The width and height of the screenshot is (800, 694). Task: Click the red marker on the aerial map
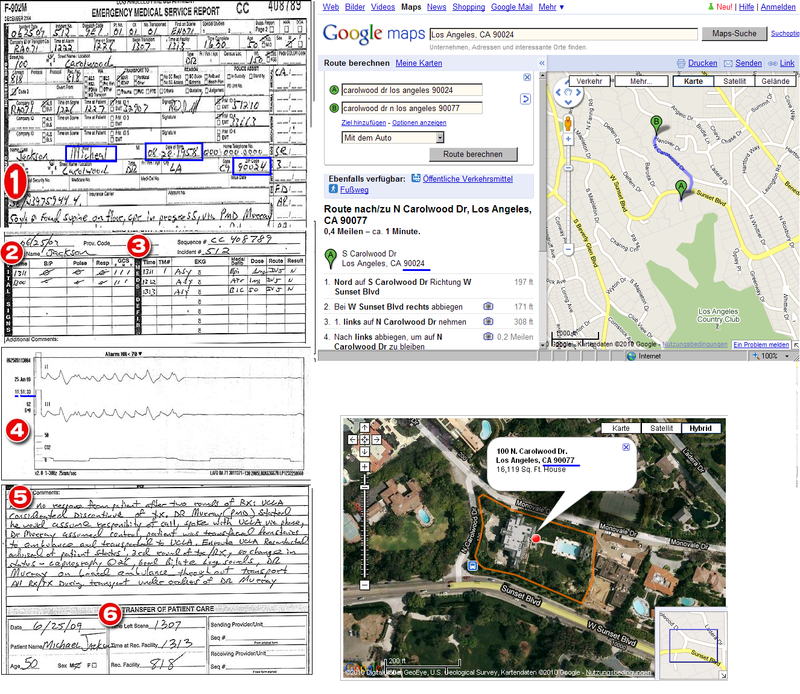pyautogui.click(x=535, y=539)
